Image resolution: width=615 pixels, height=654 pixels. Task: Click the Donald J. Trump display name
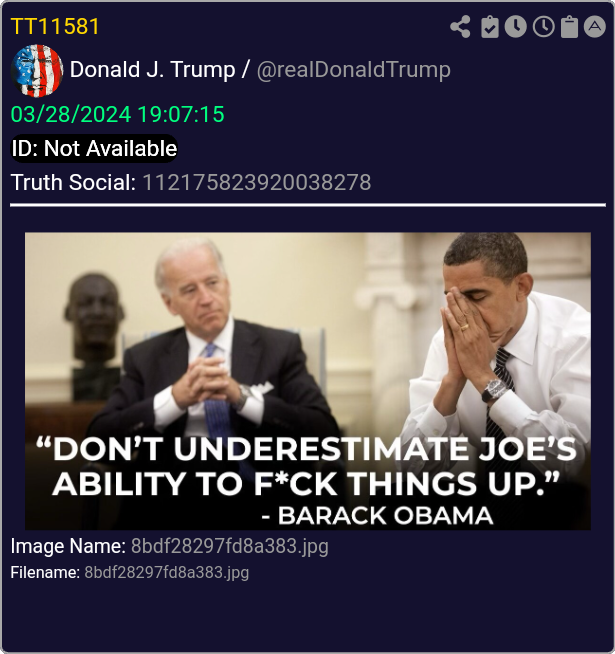click(x=153, y=70)
